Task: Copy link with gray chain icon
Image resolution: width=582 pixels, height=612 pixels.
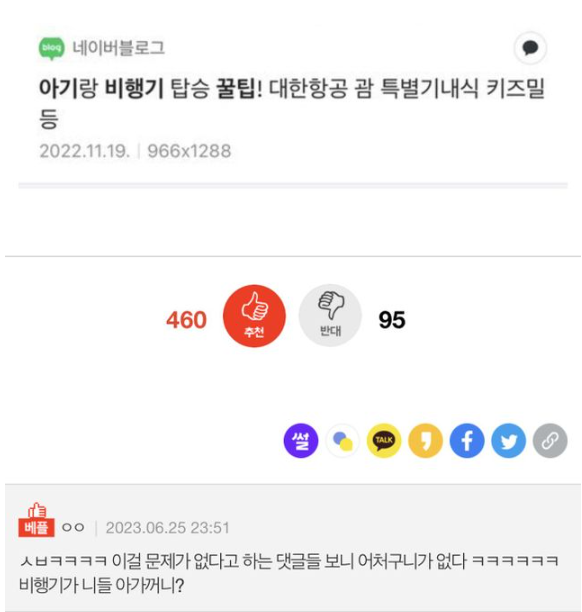Action: 550,441
